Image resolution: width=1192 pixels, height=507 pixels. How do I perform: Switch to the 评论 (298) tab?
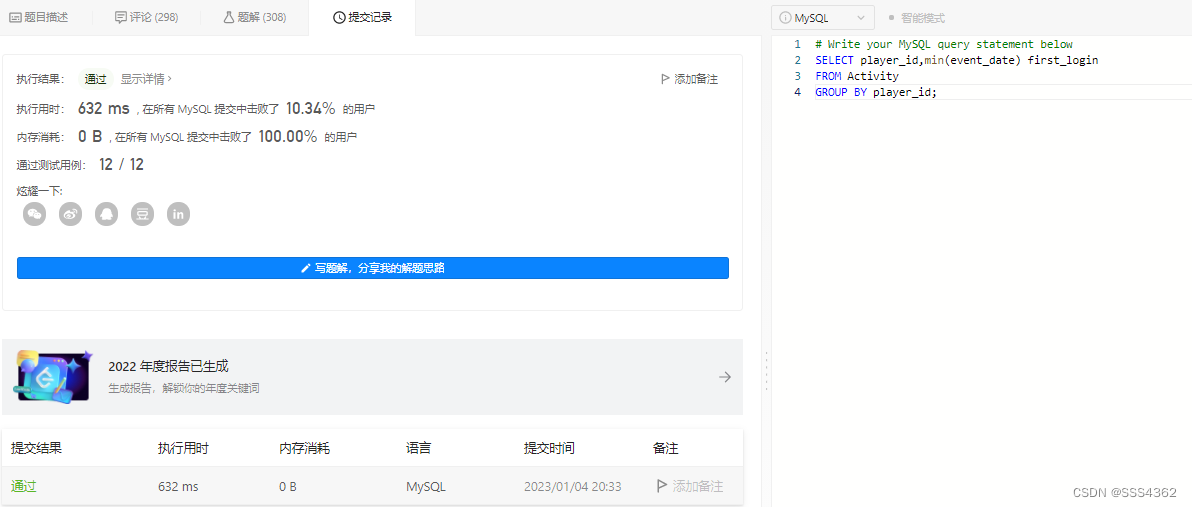coord(146,17)
